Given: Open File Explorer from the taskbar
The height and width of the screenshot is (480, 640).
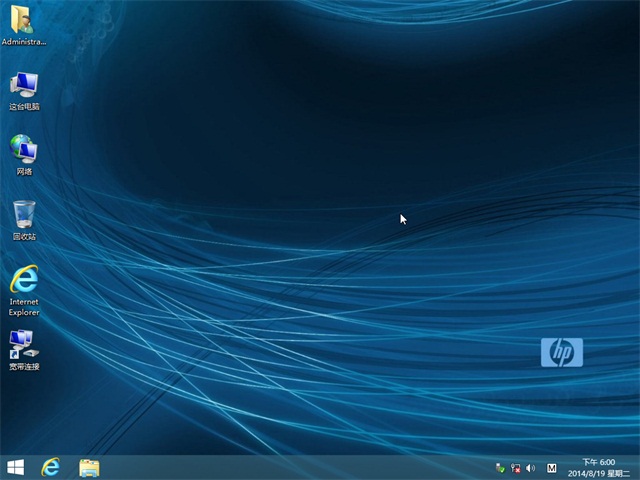Looking at the screenshot, I should [89, 467].
